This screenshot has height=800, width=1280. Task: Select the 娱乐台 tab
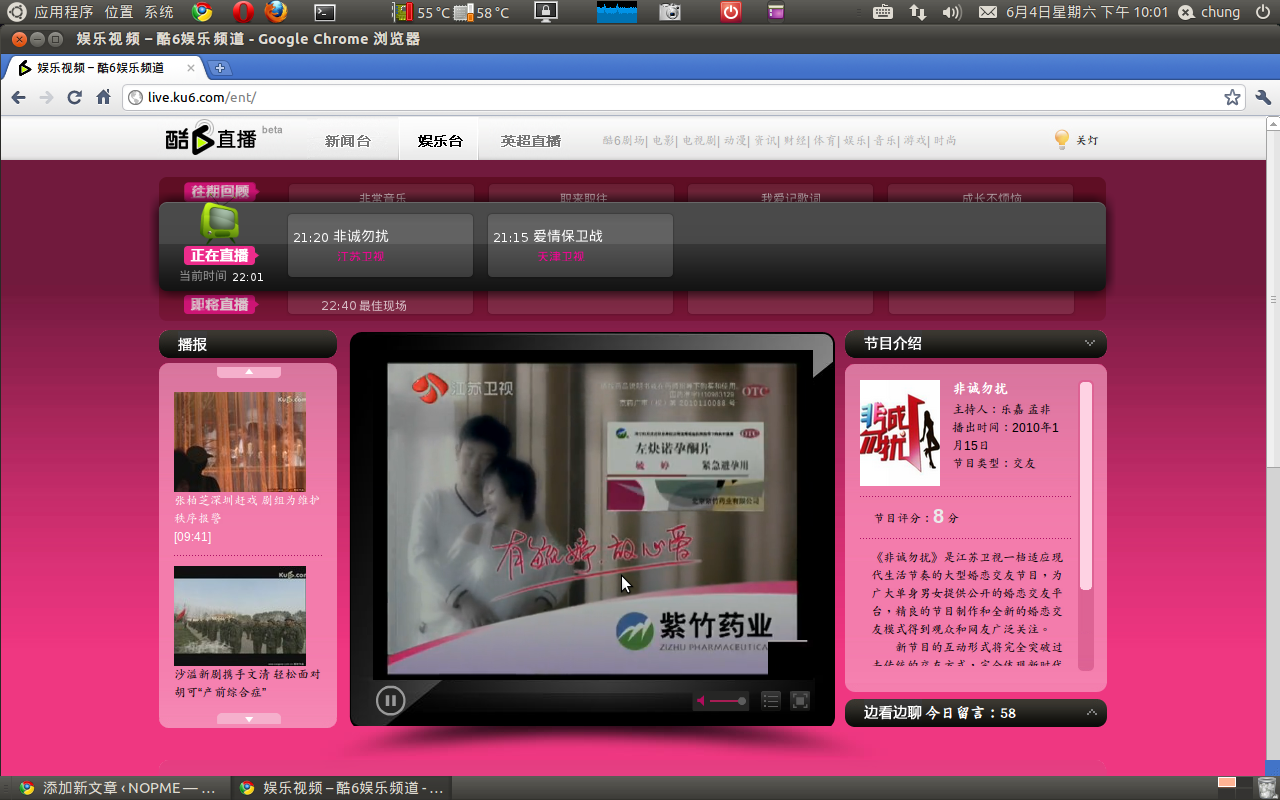(x=440, y=141)
